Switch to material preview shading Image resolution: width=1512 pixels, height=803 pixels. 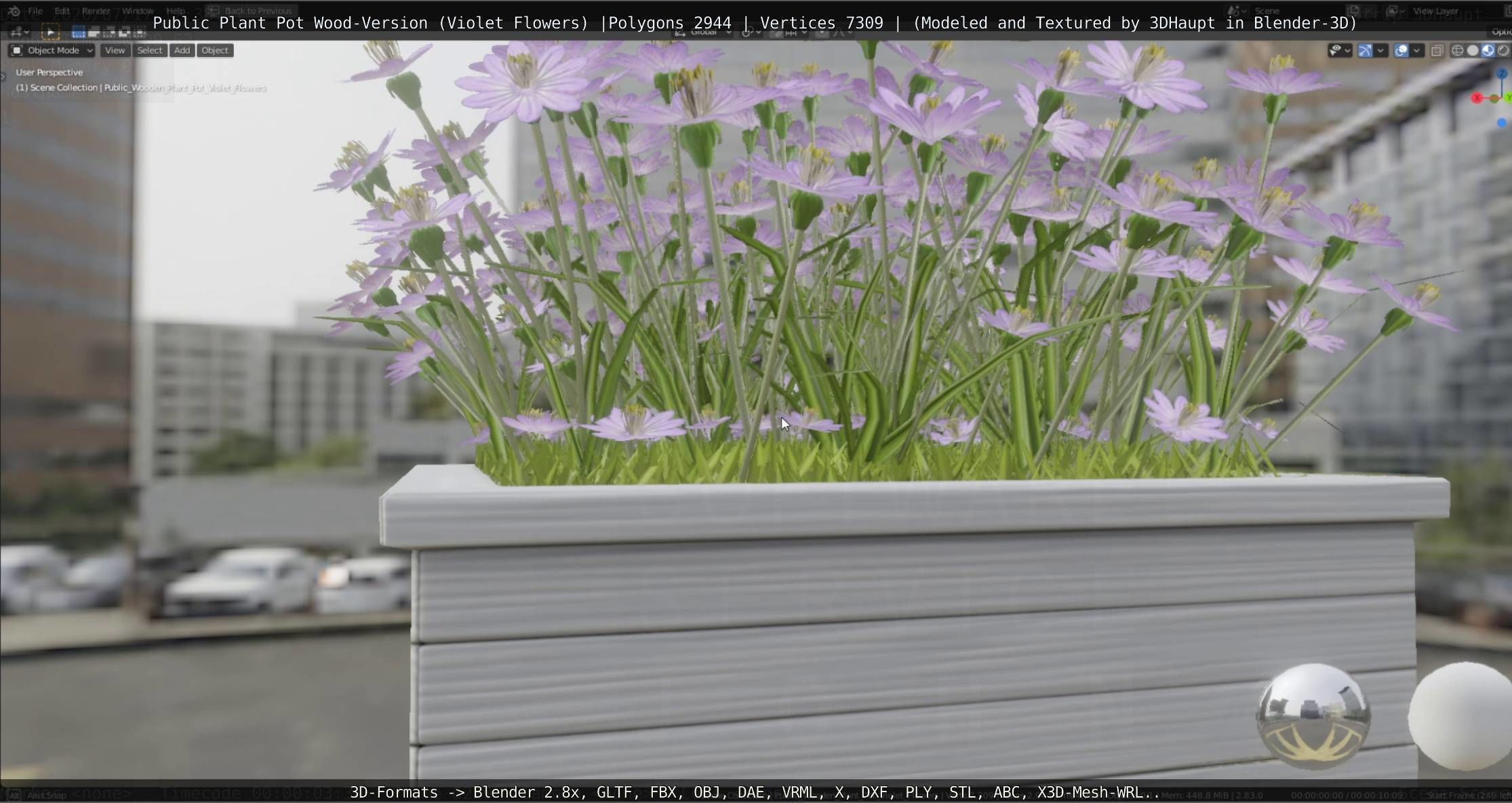point(1488,50)
